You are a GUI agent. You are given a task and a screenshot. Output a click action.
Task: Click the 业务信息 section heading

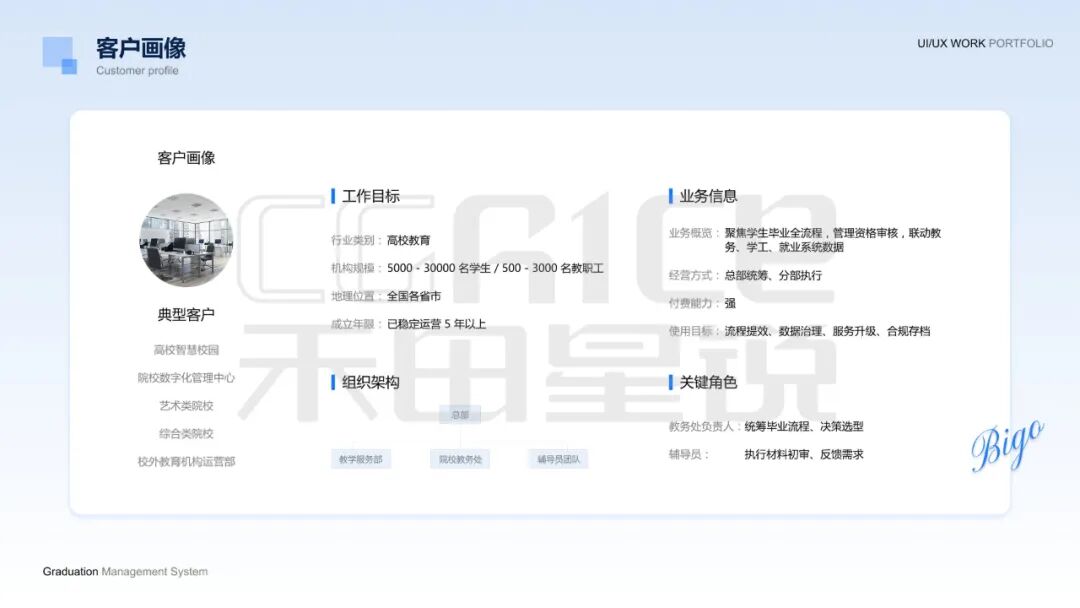point(708,196)
